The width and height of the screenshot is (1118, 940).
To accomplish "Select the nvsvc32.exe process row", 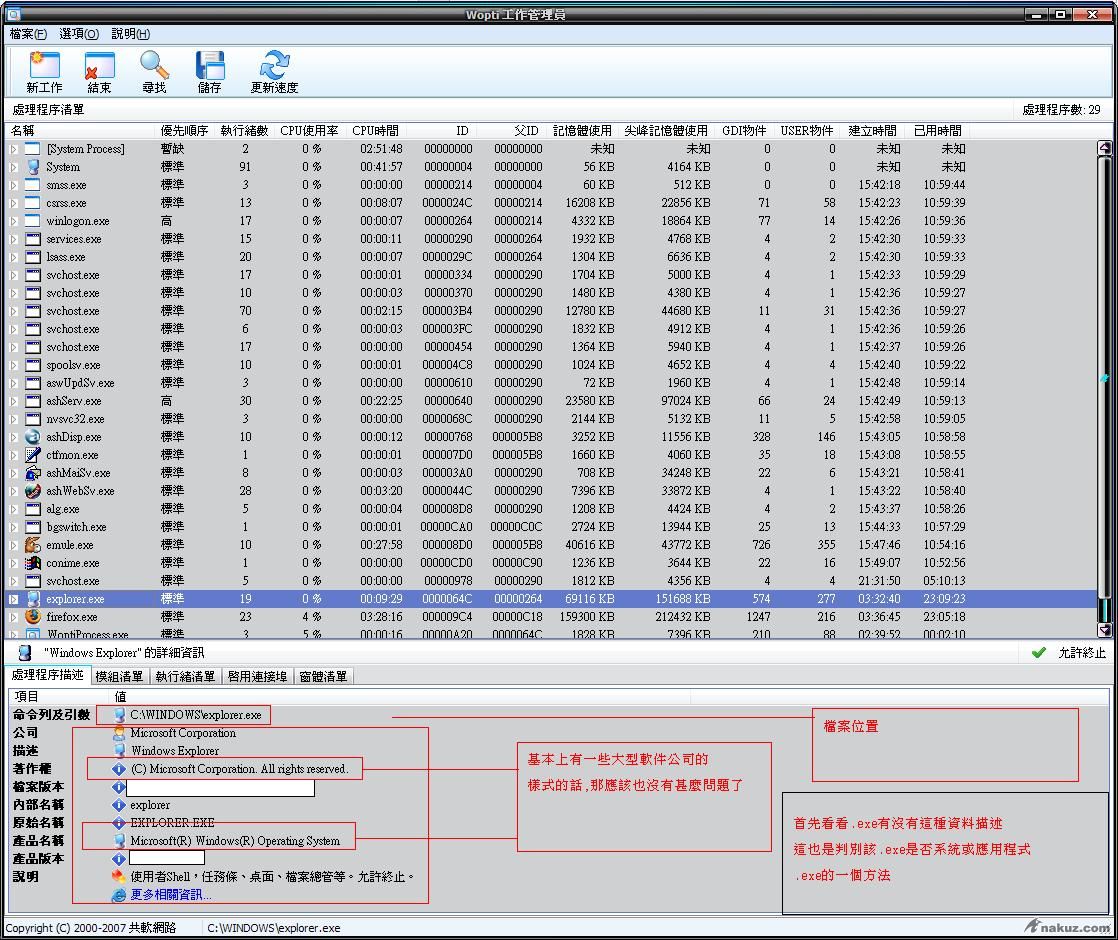I will click(551, 419).
